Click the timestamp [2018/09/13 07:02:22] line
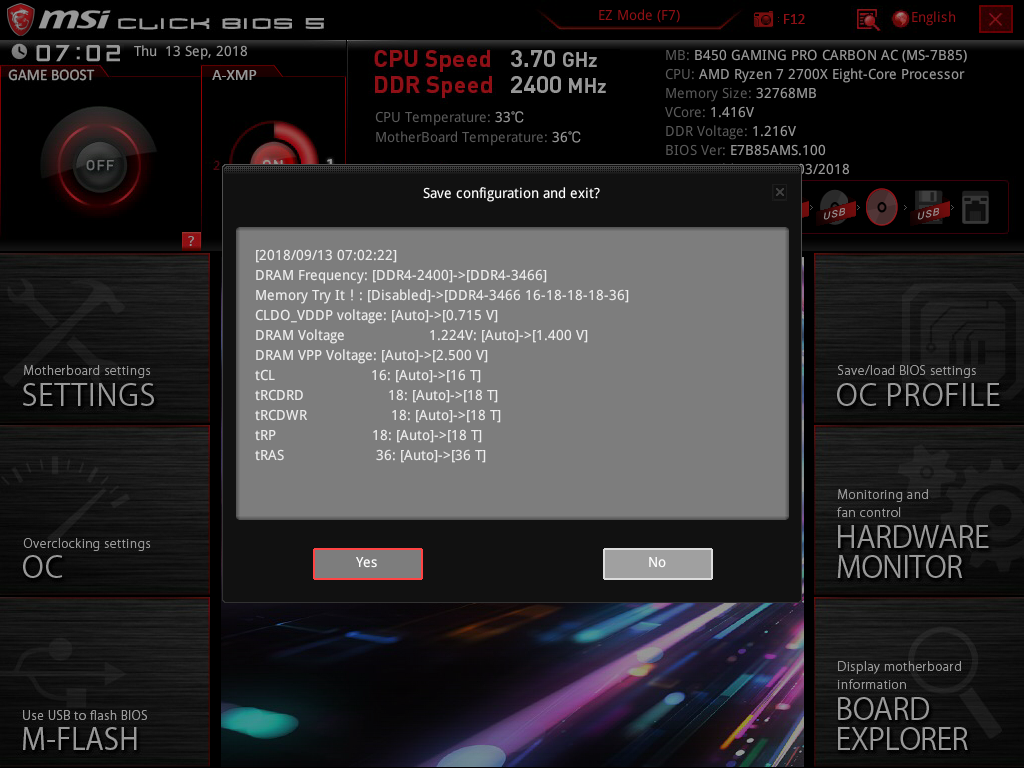1024x768 pixels. point(326,255)
